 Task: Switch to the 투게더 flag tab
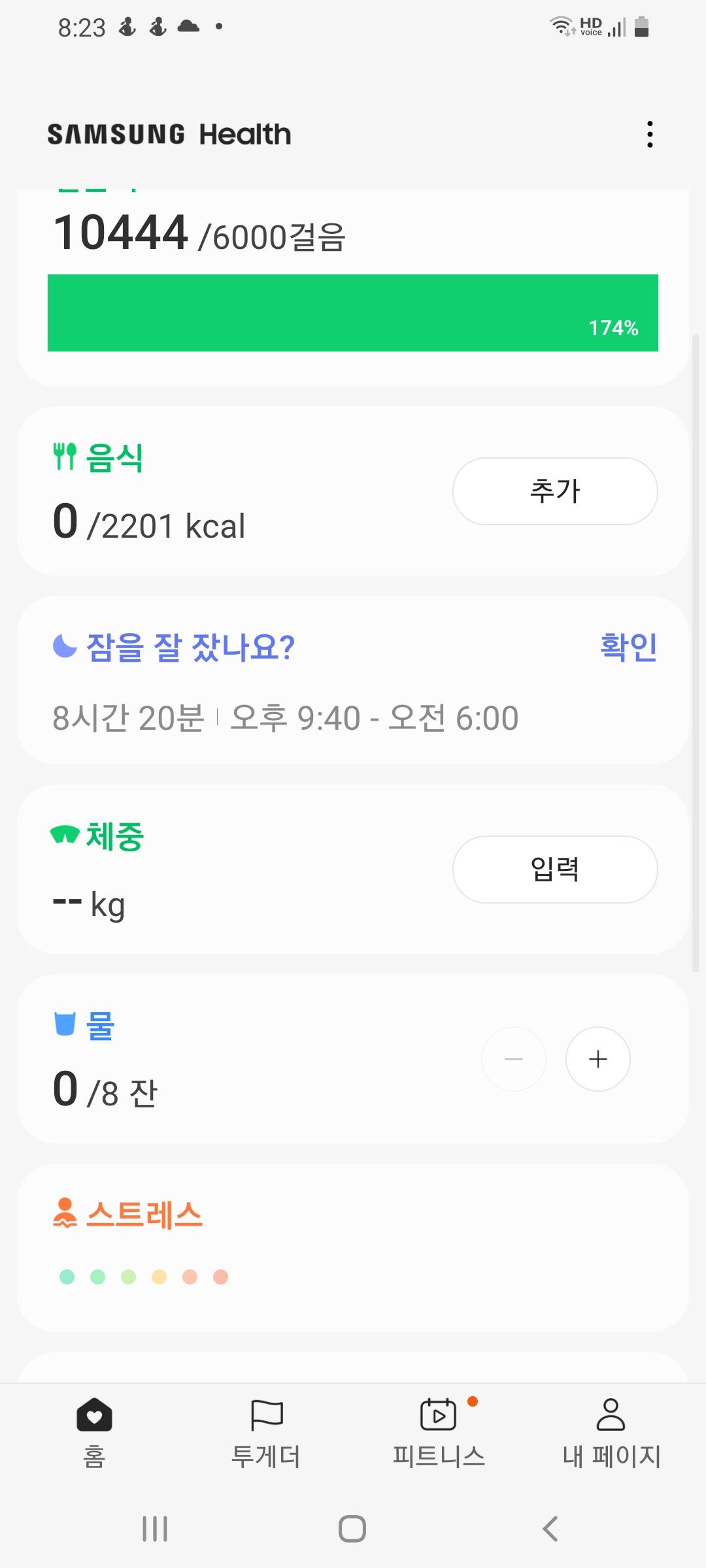pos(266,1432)
